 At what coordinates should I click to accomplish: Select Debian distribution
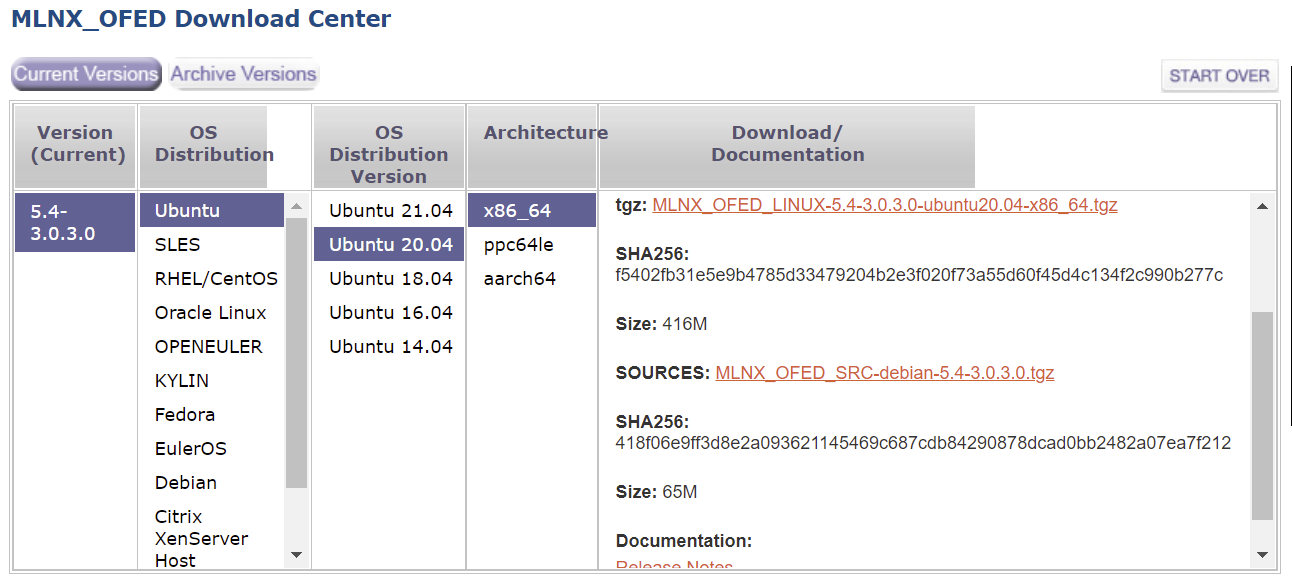pos(212,483)
